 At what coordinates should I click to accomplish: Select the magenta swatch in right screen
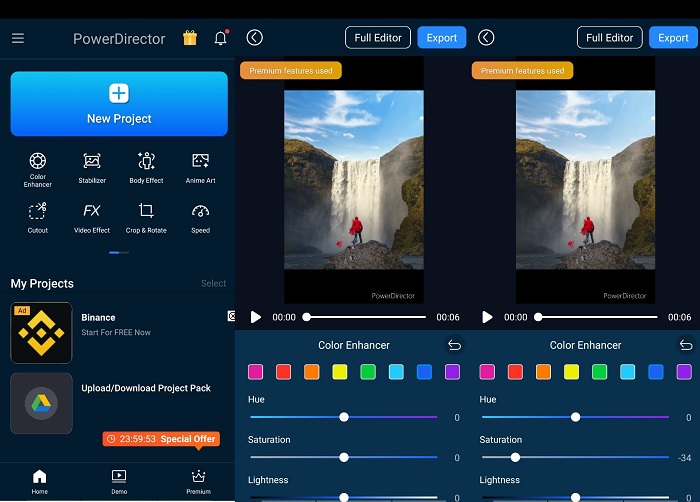[487, 372]
